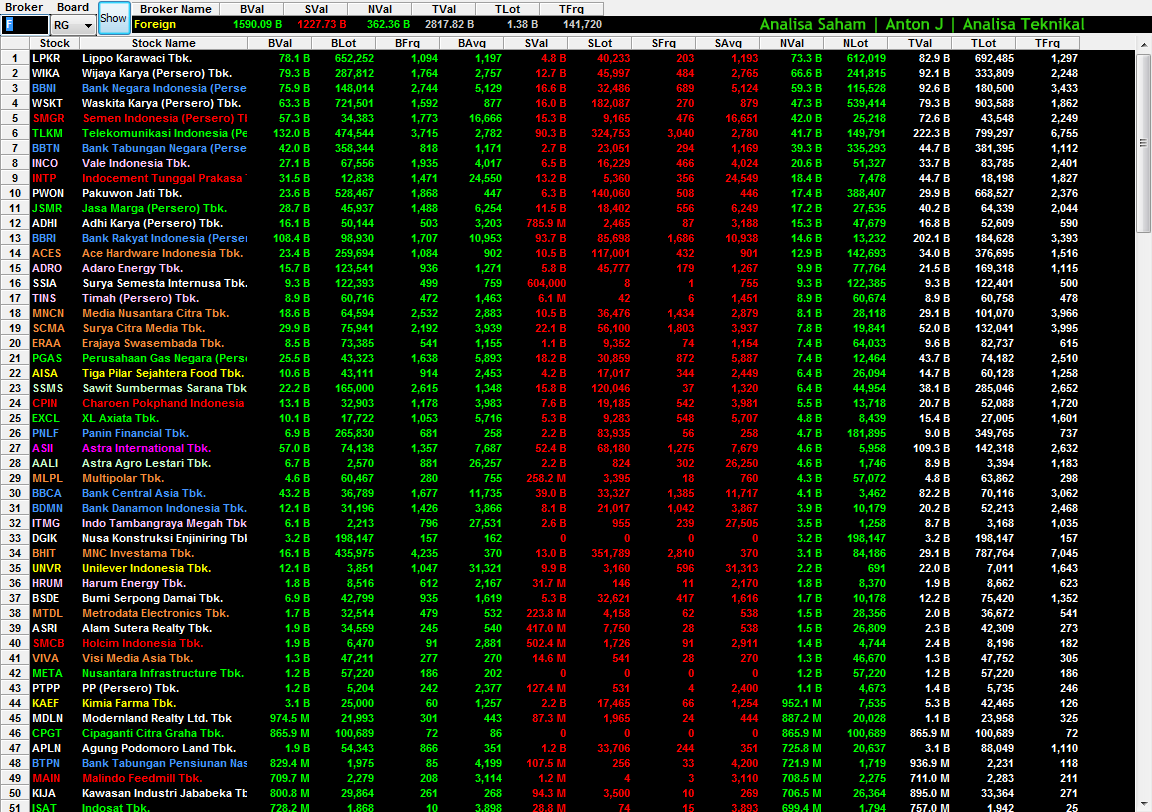Select Holcim Indonesia Tbk. name
This screenshot has width=1152, height=812.
pyautogui.click(x=143, y=643)
